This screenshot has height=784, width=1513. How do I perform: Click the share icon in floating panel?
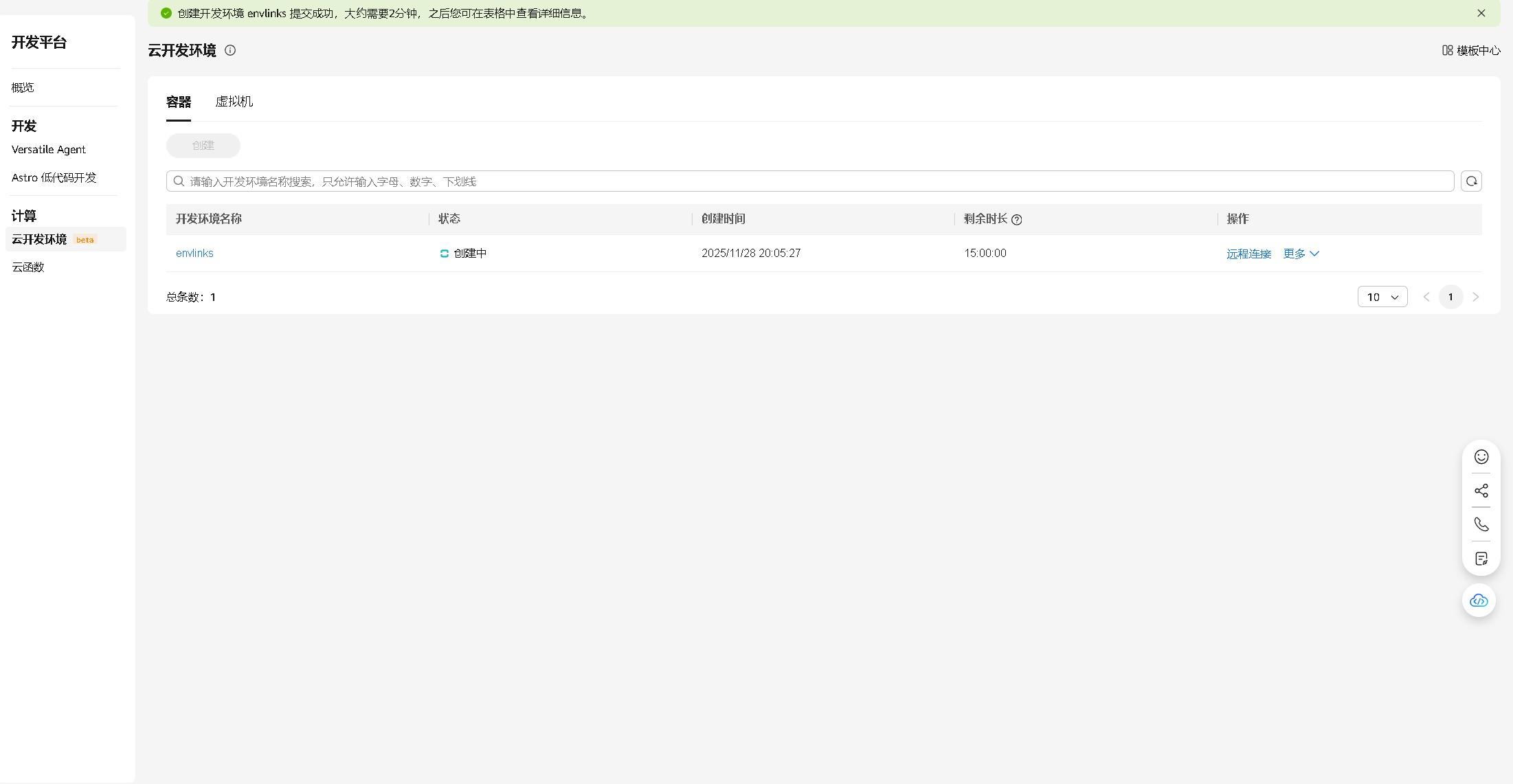click(1481, 491)
